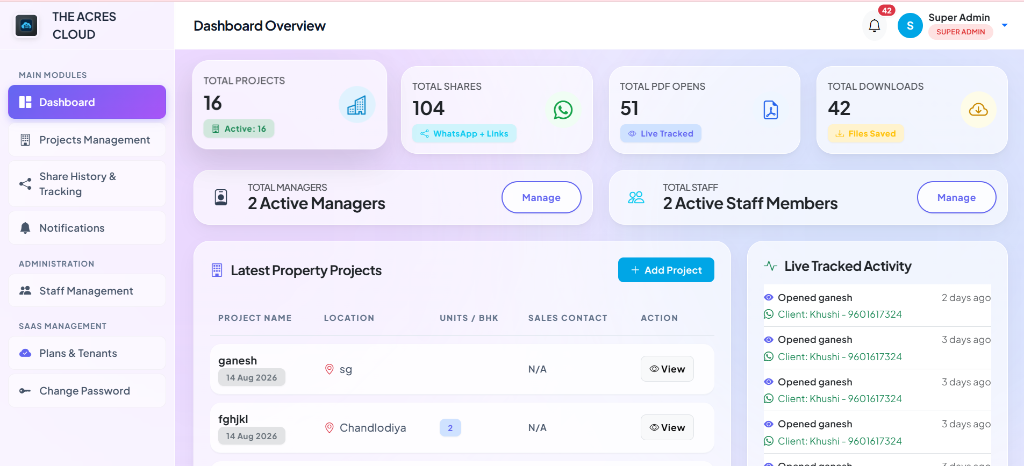
Task: Click the 42 notification count badge
Action: pyautogui.click(x=886, y=10)
